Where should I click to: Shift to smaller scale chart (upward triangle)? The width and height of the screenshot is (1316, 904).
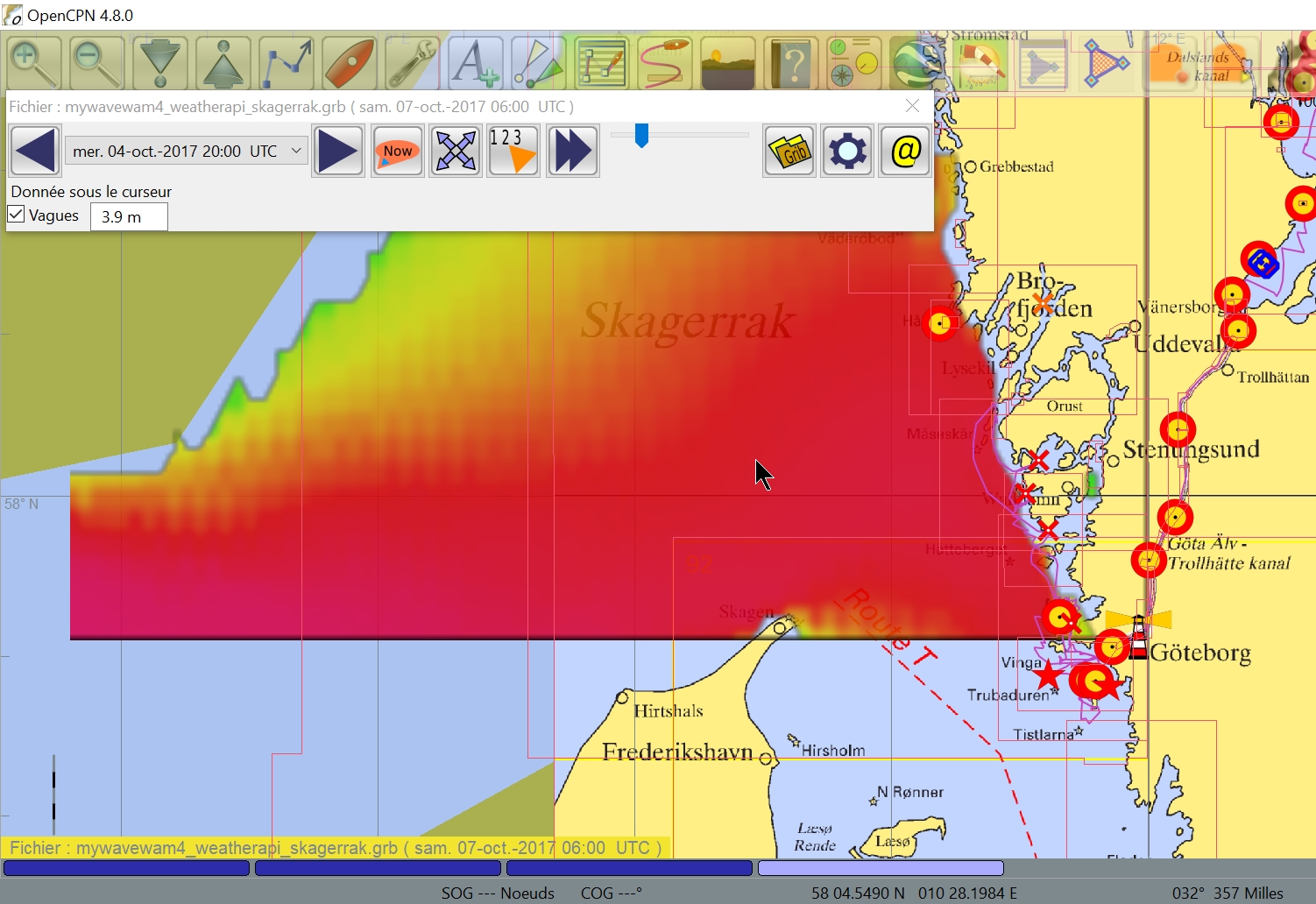223,62
